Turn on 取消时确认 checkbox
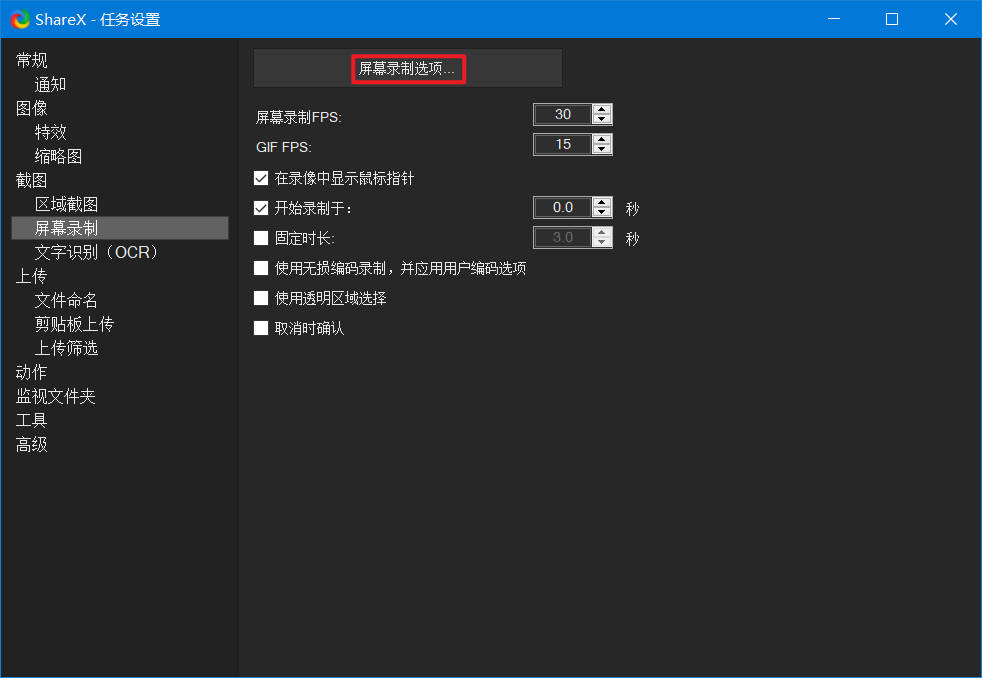Screen dimensions: 982x678 [x=261, y=328]
